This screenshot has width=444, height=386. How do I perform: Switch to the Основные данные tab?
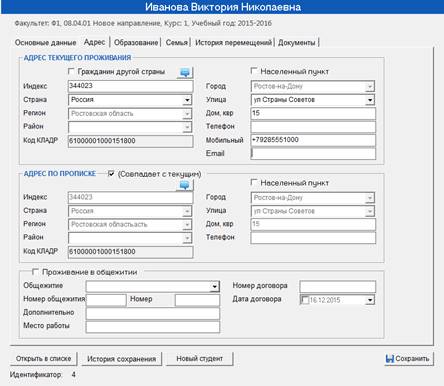tap(46, 43)
